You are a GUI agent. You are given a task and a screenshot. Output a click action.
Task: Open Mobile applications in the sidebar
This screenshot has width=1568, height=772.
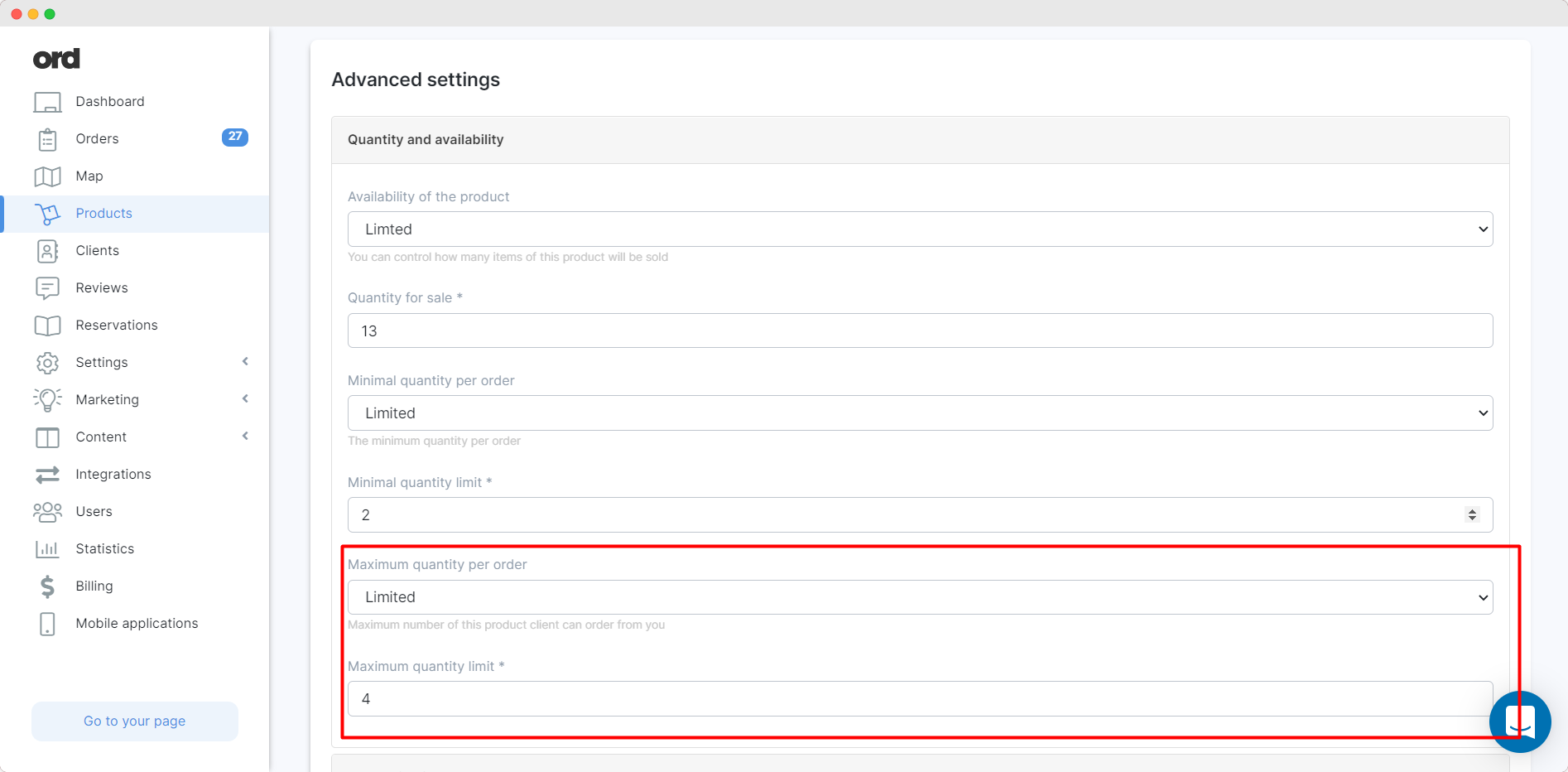tap(136, 624)
